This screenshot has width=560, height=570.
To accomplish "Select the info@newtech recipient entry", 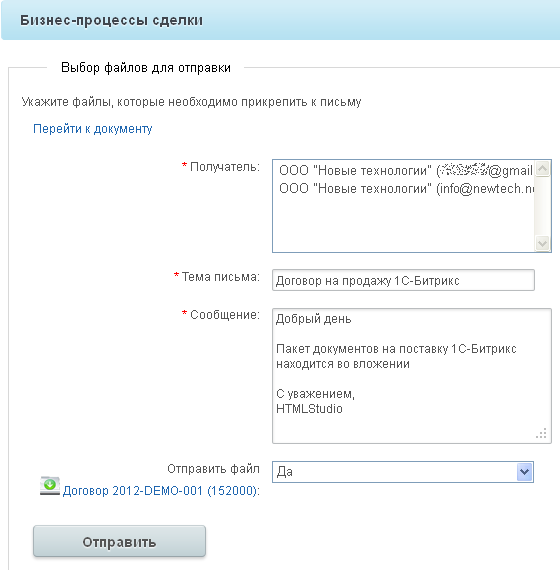I will pos(406,188).
